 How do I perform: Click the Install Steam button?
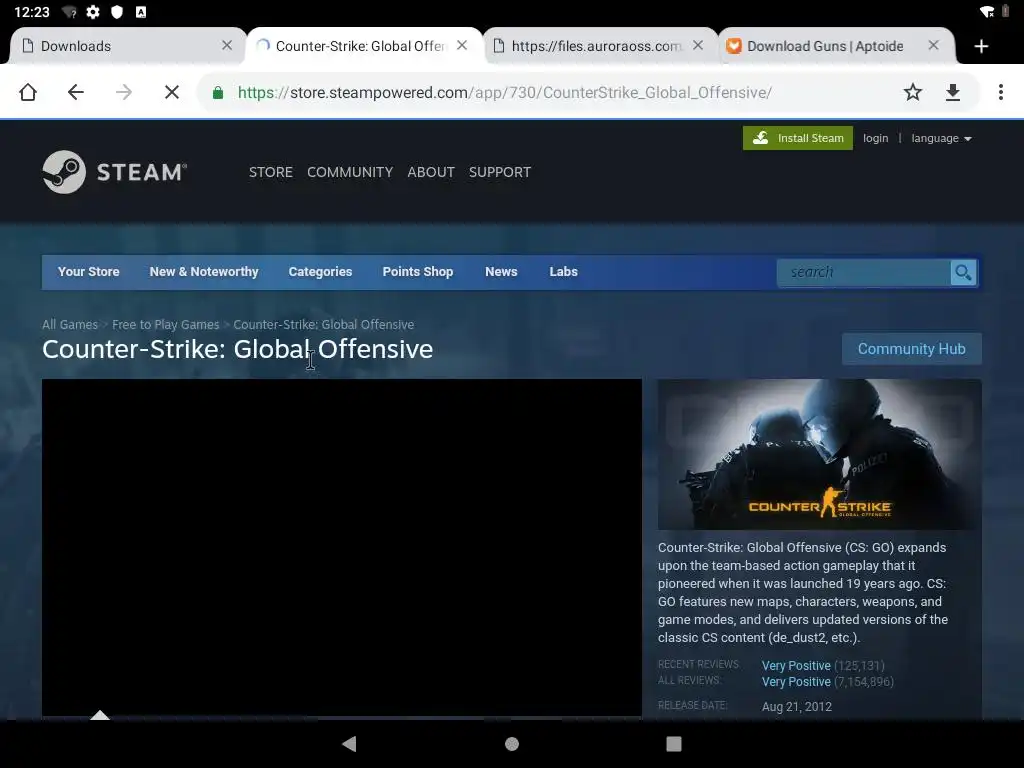797,138
